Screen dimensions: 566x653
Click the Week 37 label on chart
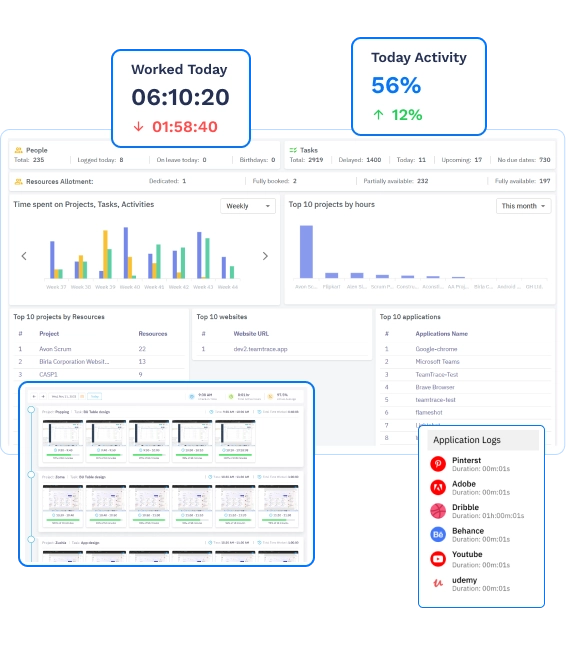point(56,287)
